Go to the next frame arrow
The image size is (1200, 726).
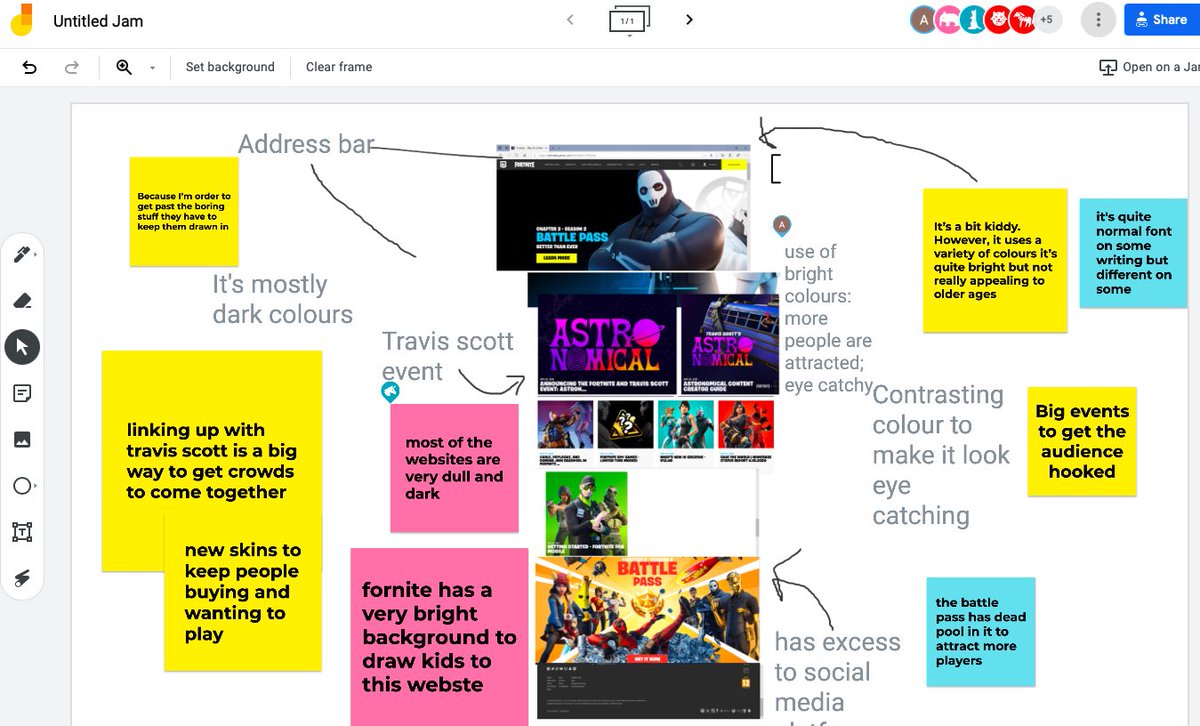(689, 19)
